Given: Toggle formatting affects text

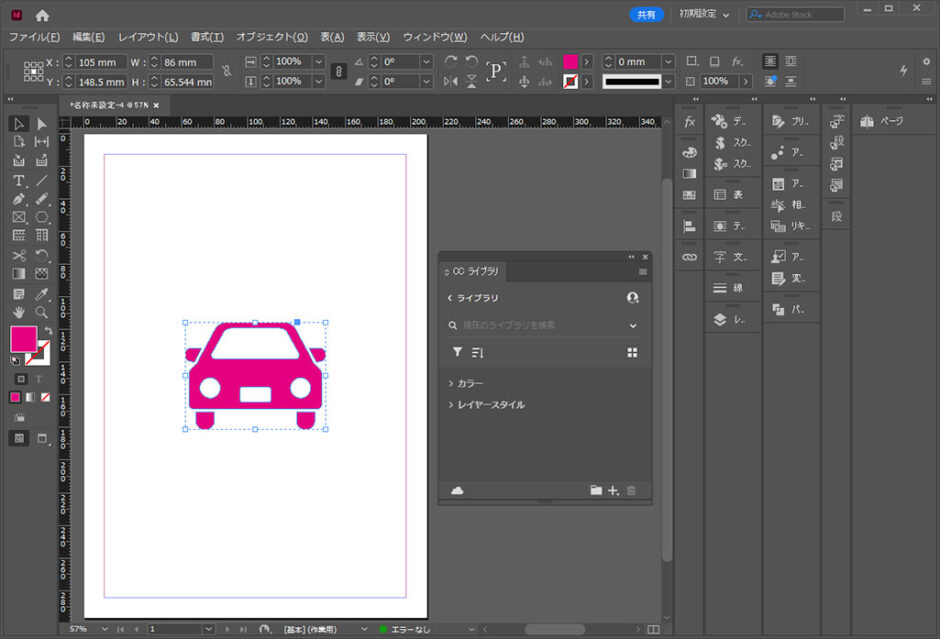Looking at the screenshot, I should point(39,379).
